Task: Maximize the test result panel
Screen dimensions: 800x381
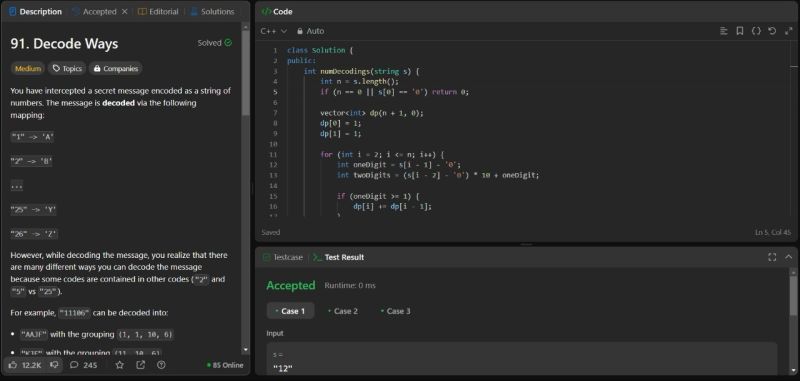Action: point(772,258)
